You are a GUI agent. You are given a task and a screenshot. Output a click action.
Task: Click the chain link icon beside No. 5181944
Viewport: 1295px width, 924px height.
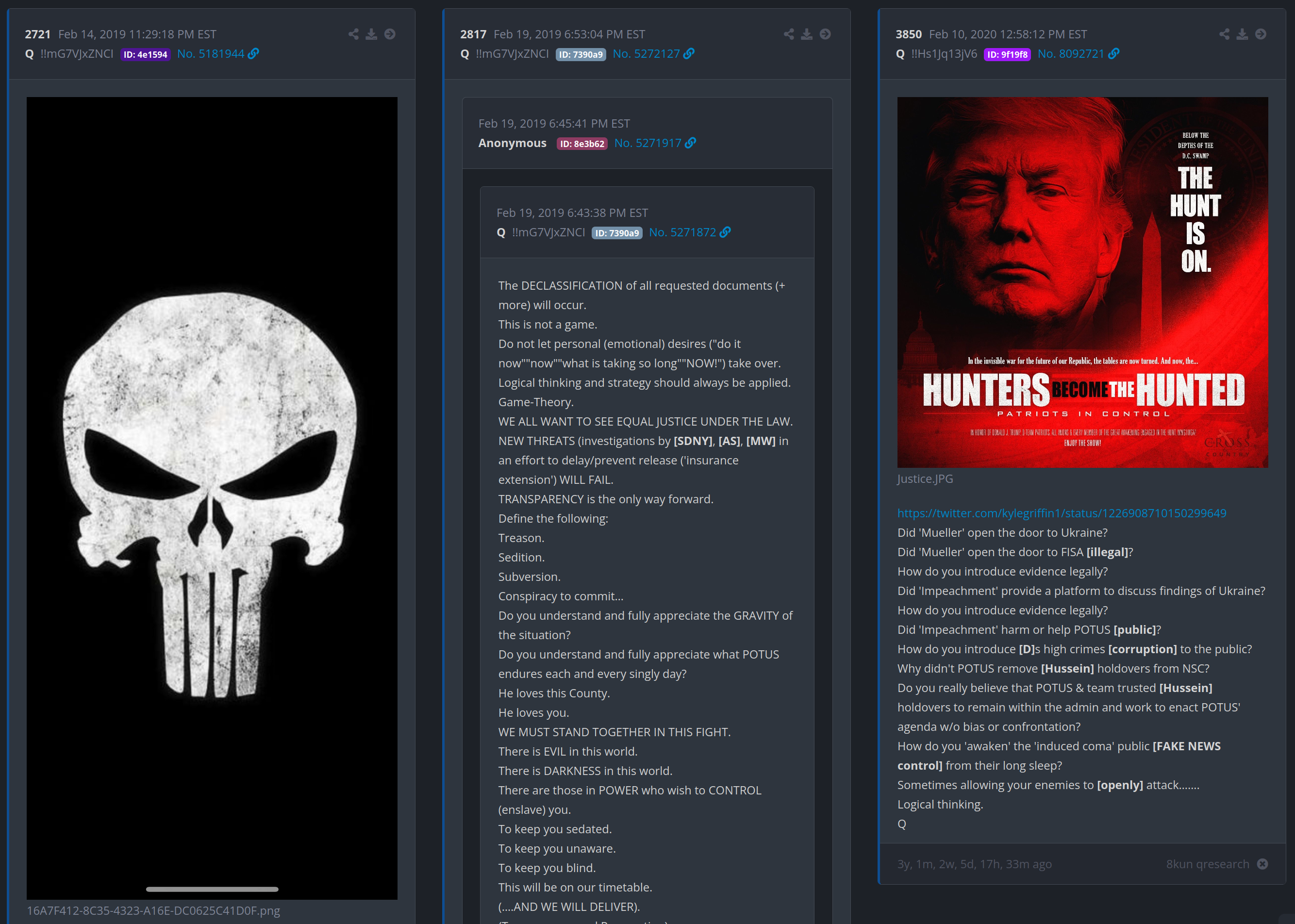[254, 53]
